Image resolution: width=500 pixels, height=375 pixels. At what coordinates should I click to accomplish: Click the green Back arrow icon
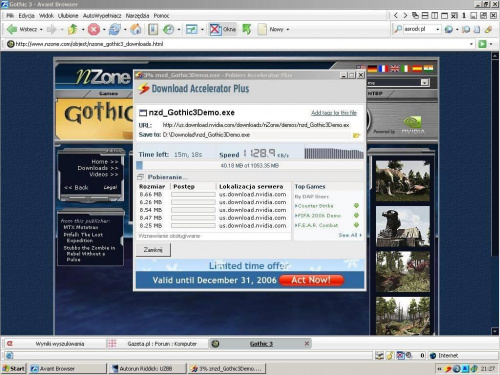12,30
